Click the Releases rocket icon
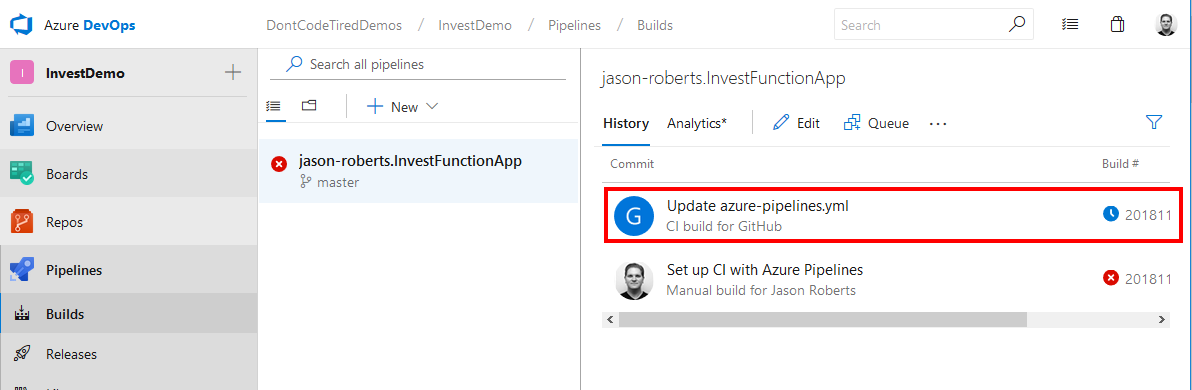 tap(21, 354)
